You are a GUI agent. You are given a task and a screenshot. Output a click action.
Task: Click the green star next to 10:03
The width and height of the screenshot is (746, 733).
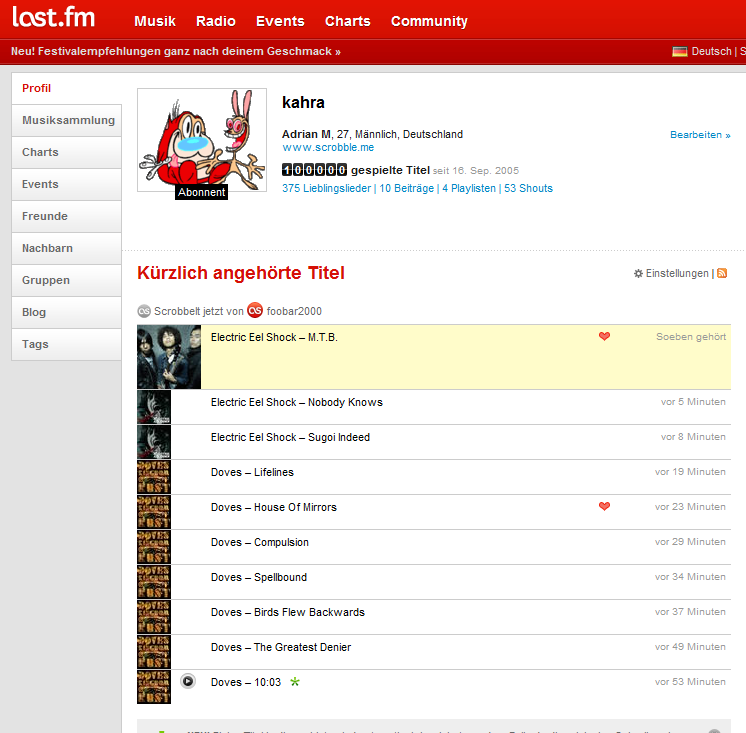pos(295,682)
